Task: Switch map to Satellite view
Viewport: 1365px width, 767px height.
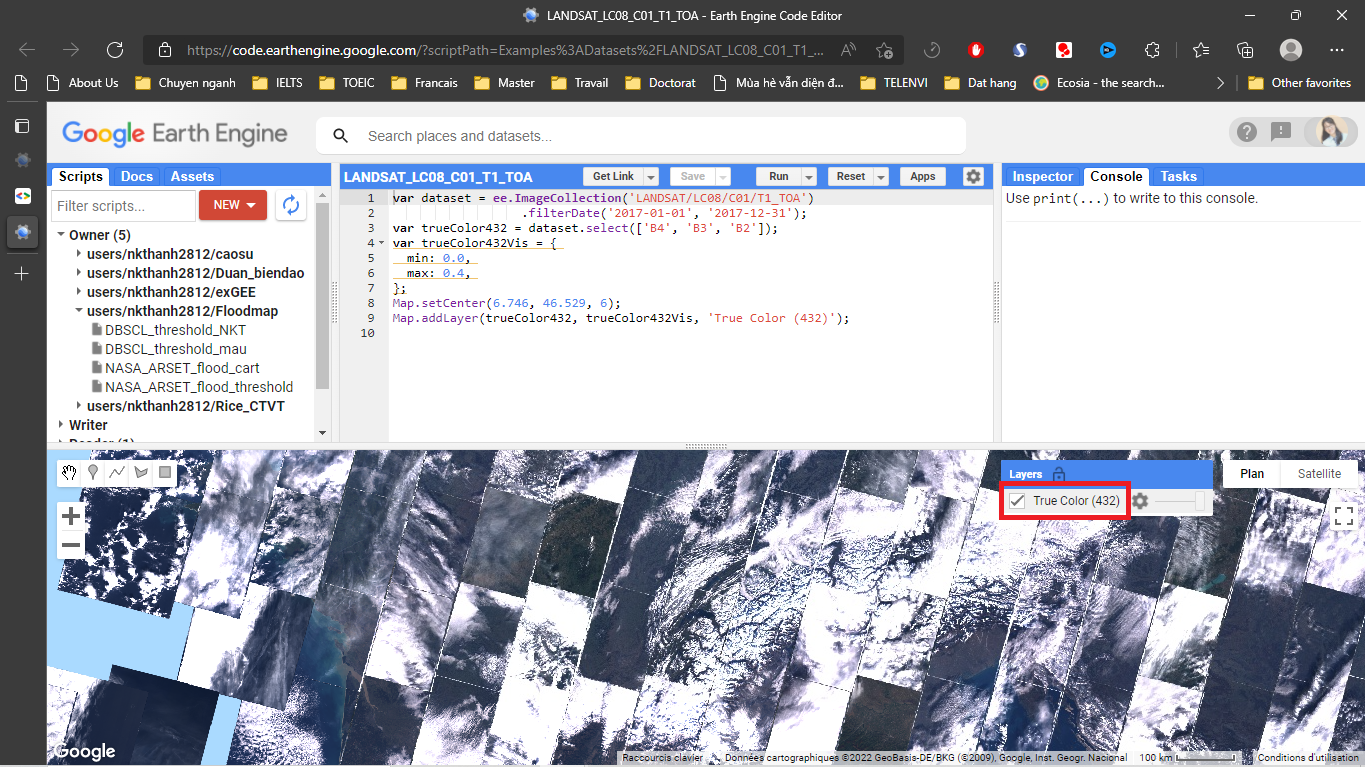Action: coord(1319,474)
